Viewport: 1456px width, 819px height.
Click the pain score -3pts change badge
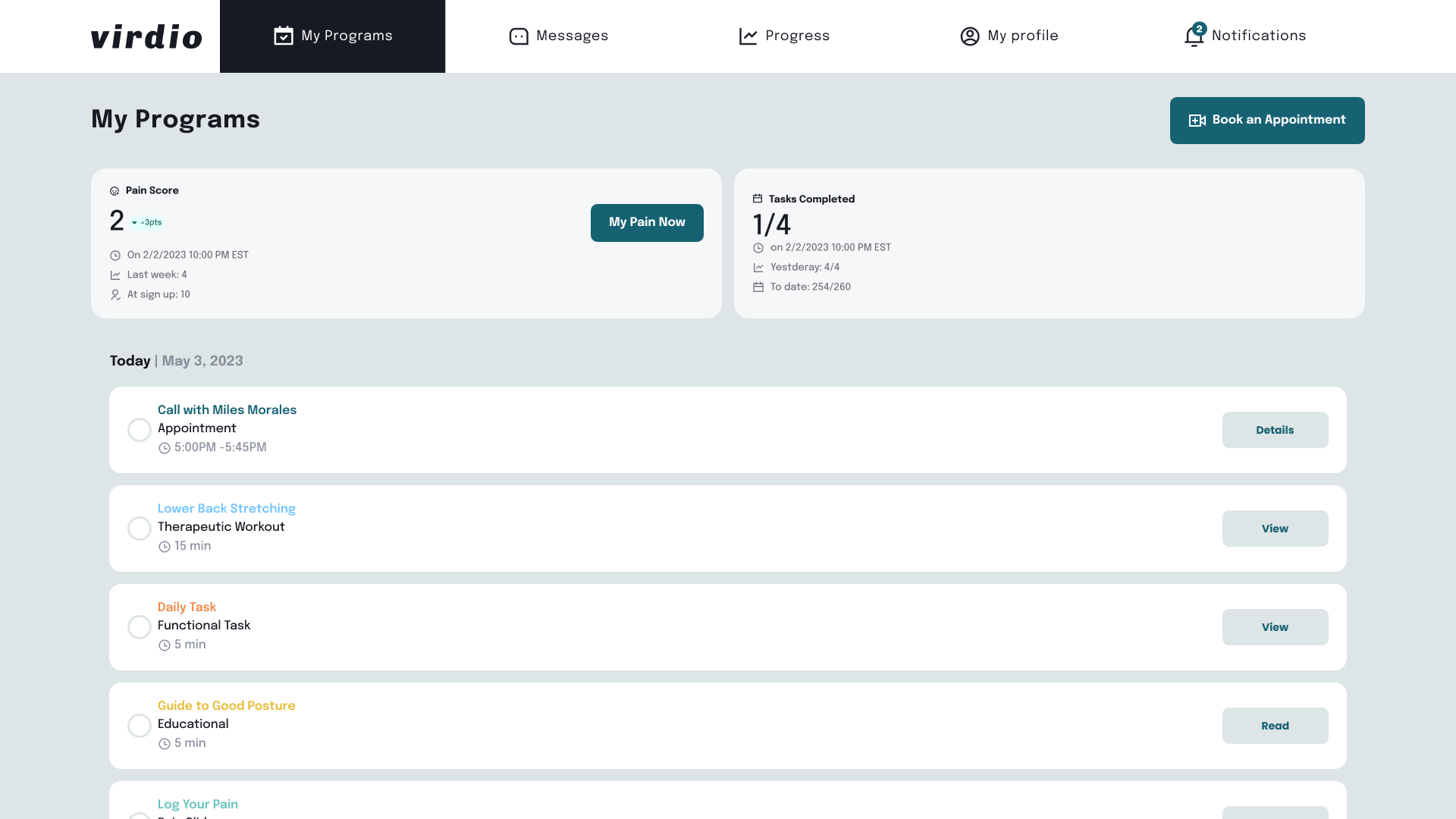click(147, 223)
